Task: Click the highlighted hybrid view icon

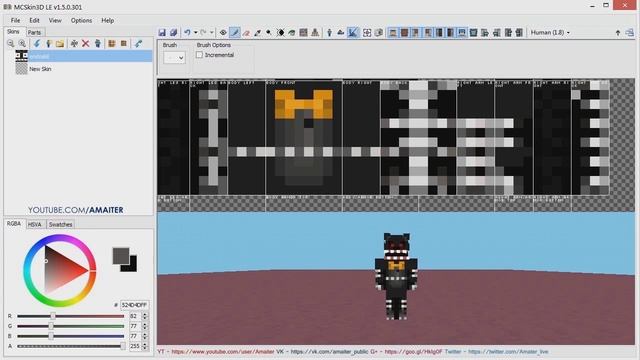Action: (x=353, y=33)
